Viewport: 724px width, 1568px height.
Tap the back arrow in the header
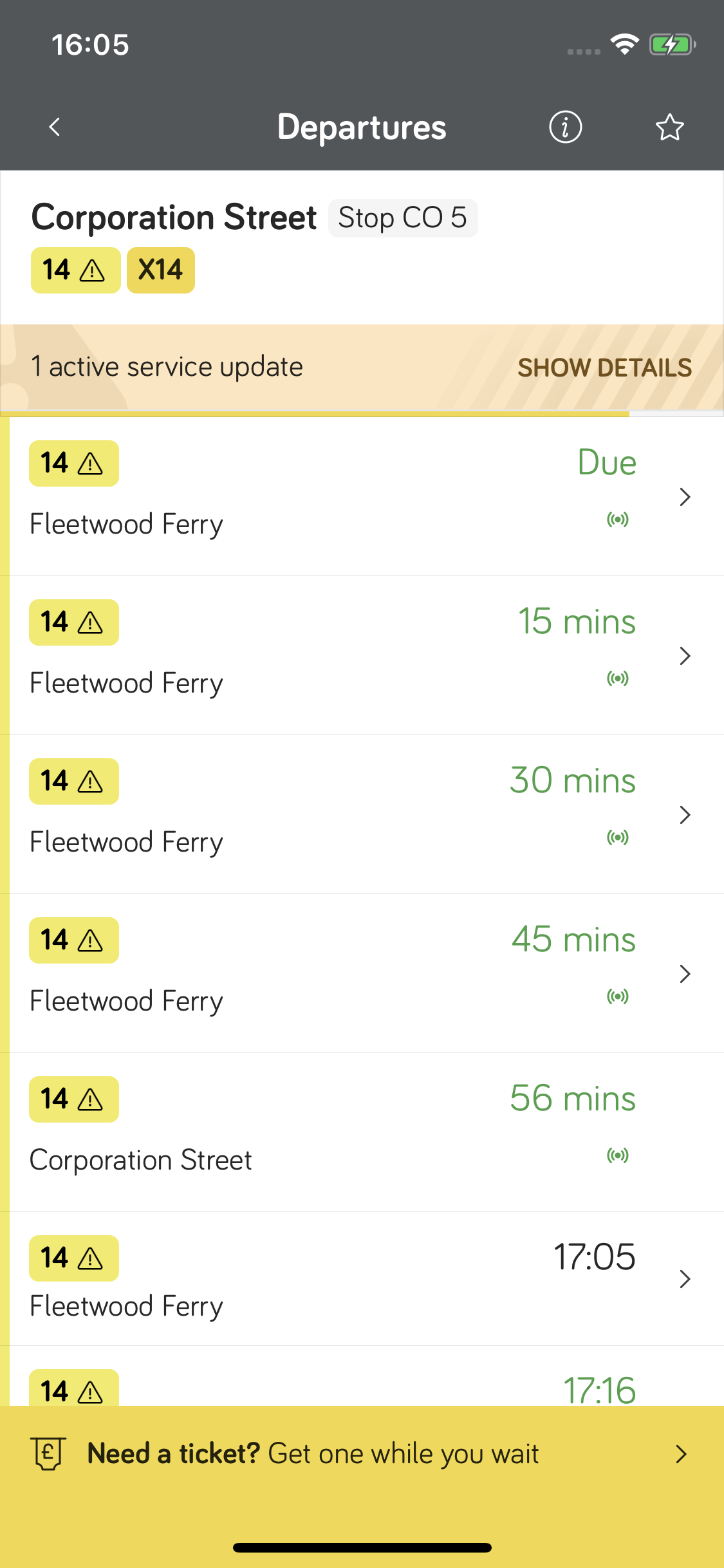coord(55,127)
